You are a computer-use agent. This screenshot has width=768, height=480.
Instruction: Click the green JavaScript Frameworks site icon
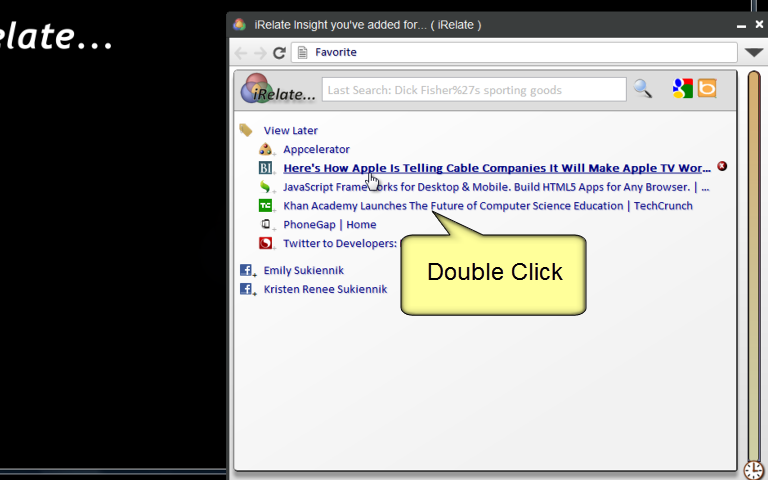265,187
